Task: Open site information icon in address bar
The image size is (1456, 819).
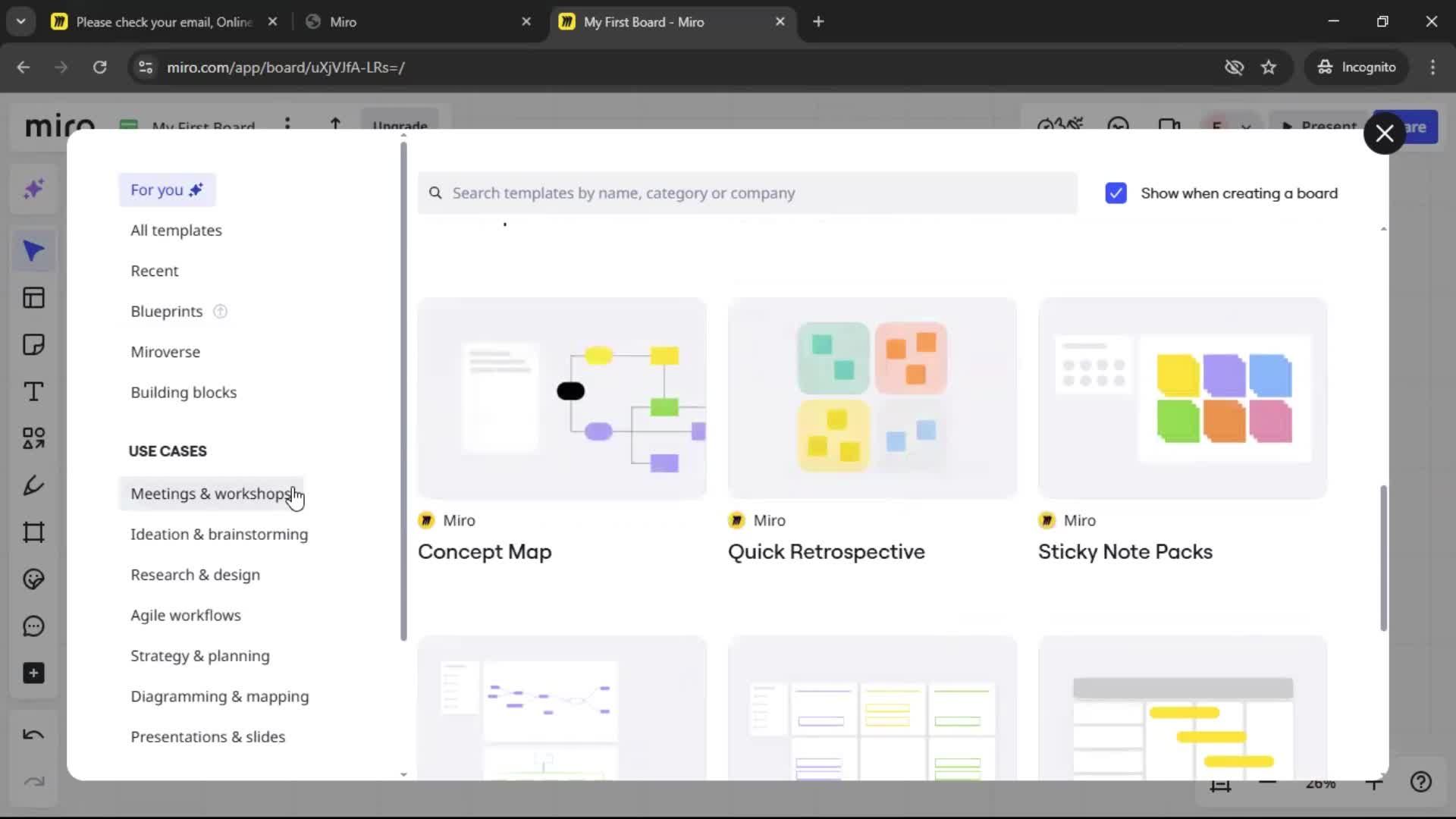Action: [146, 67]
